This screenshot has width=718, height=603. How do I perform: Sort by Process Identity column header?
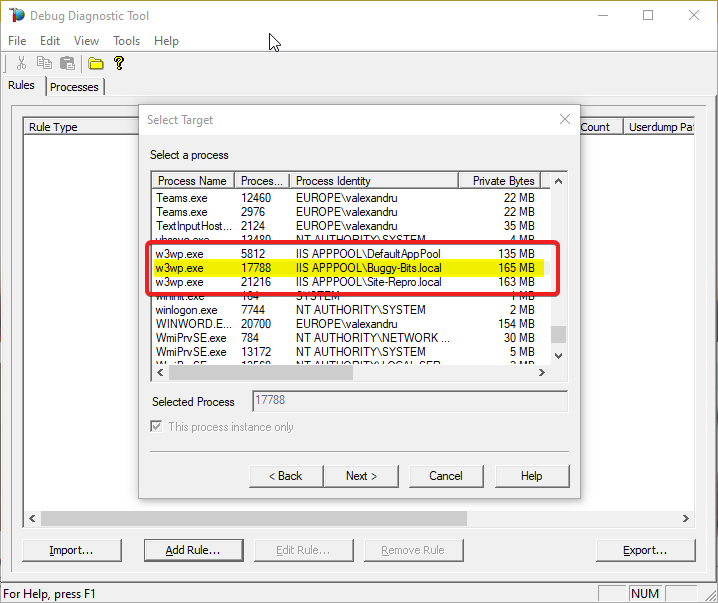point(374,181)
